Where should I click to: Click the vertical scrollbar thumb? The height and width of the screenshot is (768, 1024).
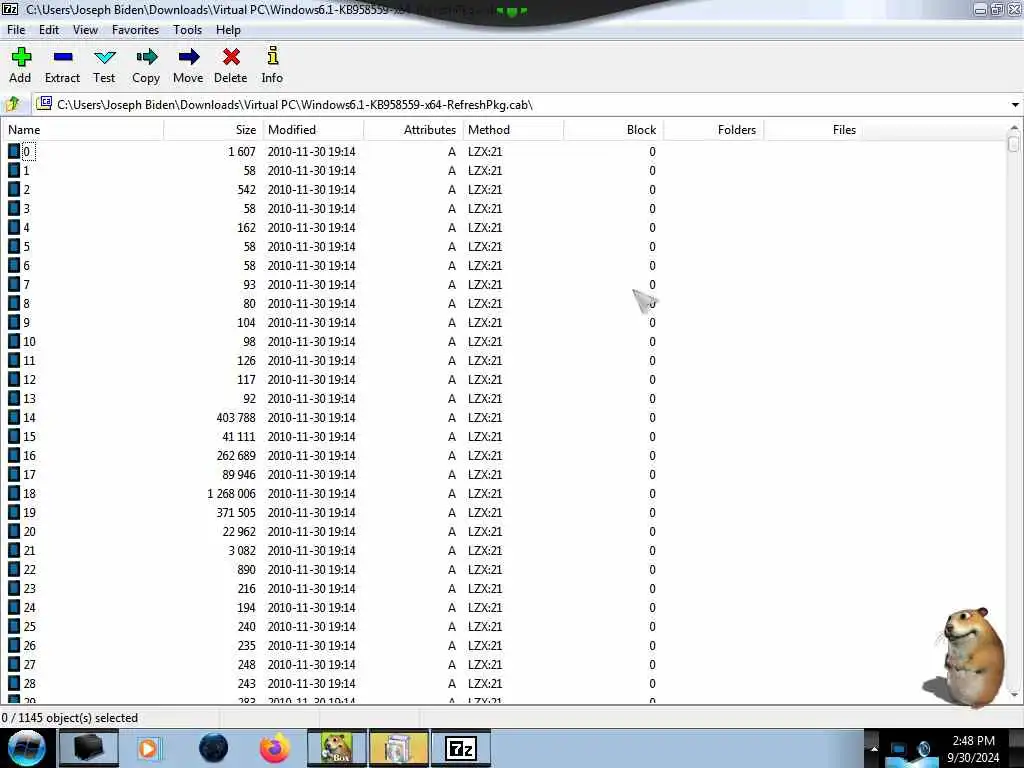(x=1014, y=143)
